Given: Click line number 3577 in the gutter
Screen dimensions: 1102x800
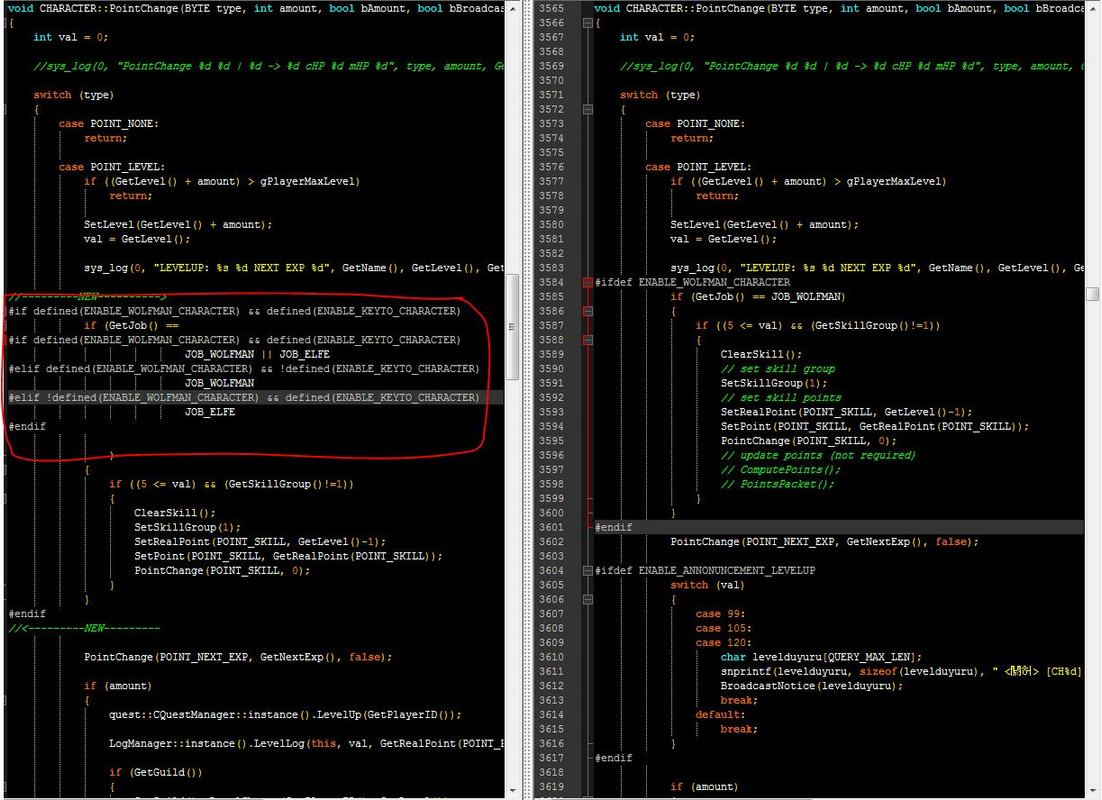Looking at the screenshot, I should 552,181.
